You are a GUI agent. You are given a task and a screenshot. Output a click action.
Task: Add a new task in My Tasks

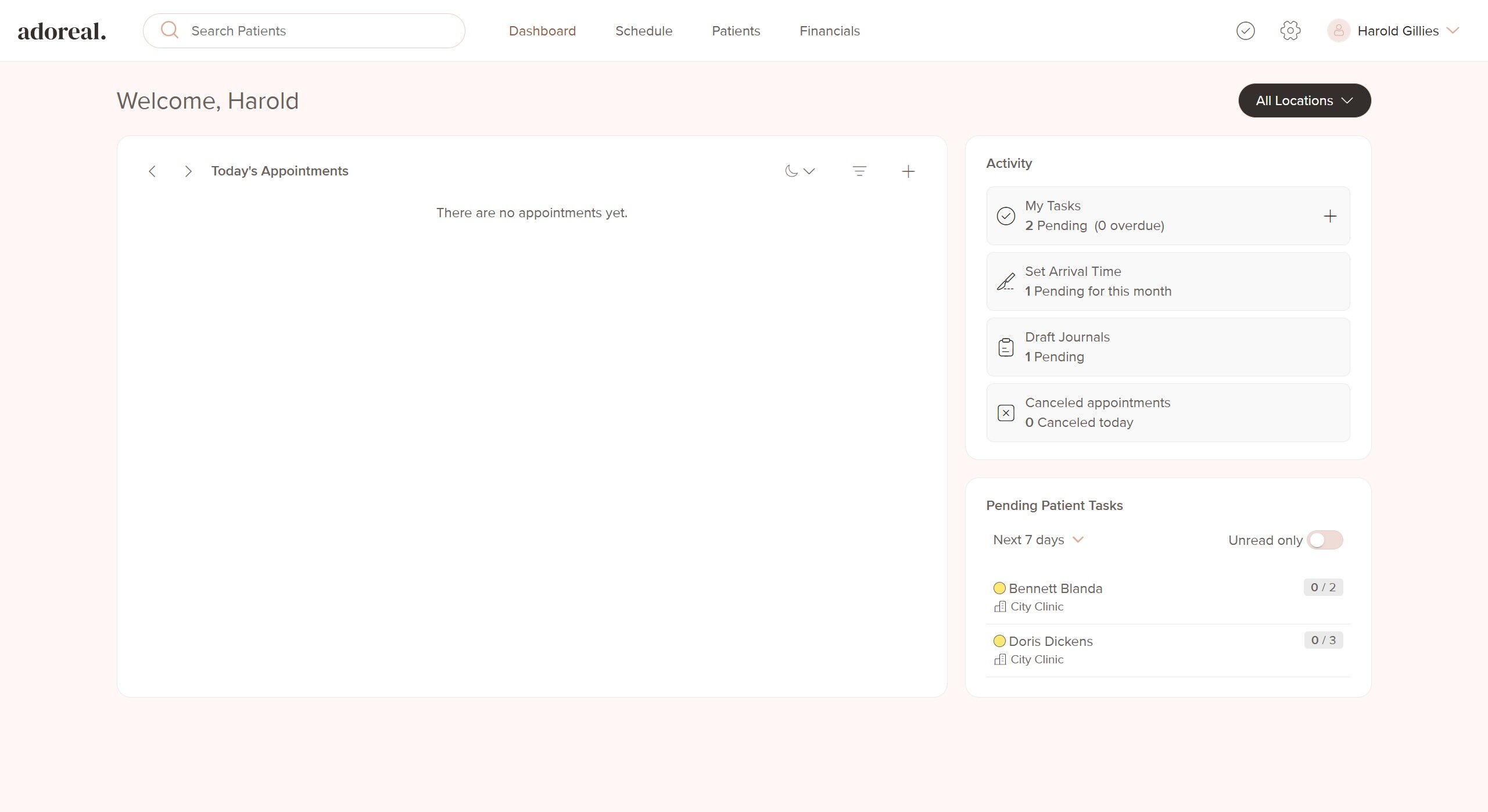coord(1330,216)
